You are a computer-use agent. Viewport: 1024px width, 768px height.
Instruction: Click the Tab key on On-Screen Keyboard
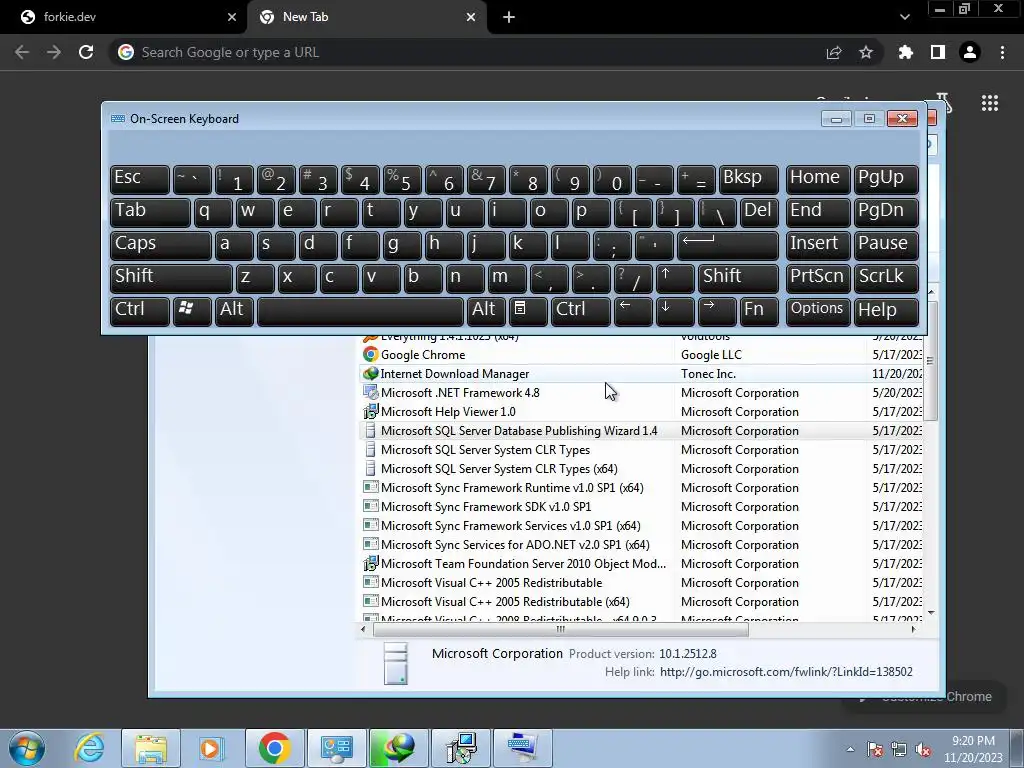(150, 212)
